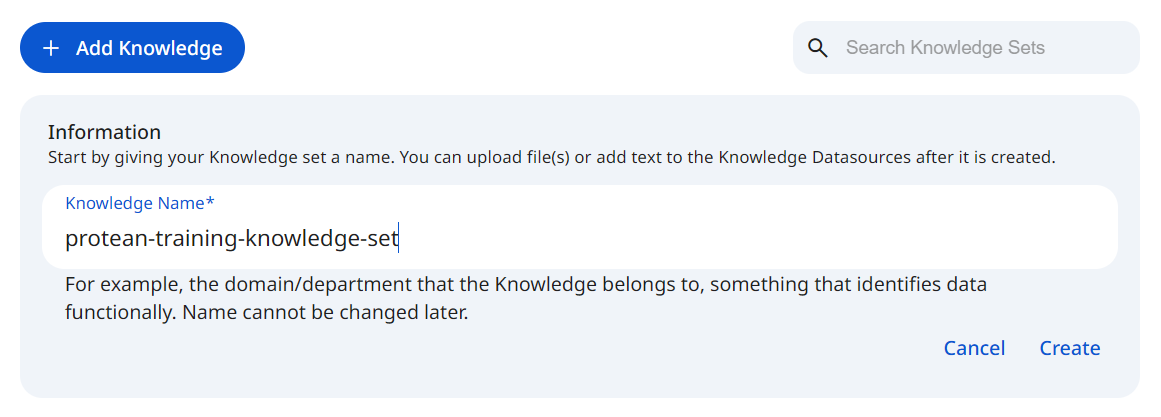Click the word 'functionally' in the helper text
1161x417 pixels.
click(116, 312)
